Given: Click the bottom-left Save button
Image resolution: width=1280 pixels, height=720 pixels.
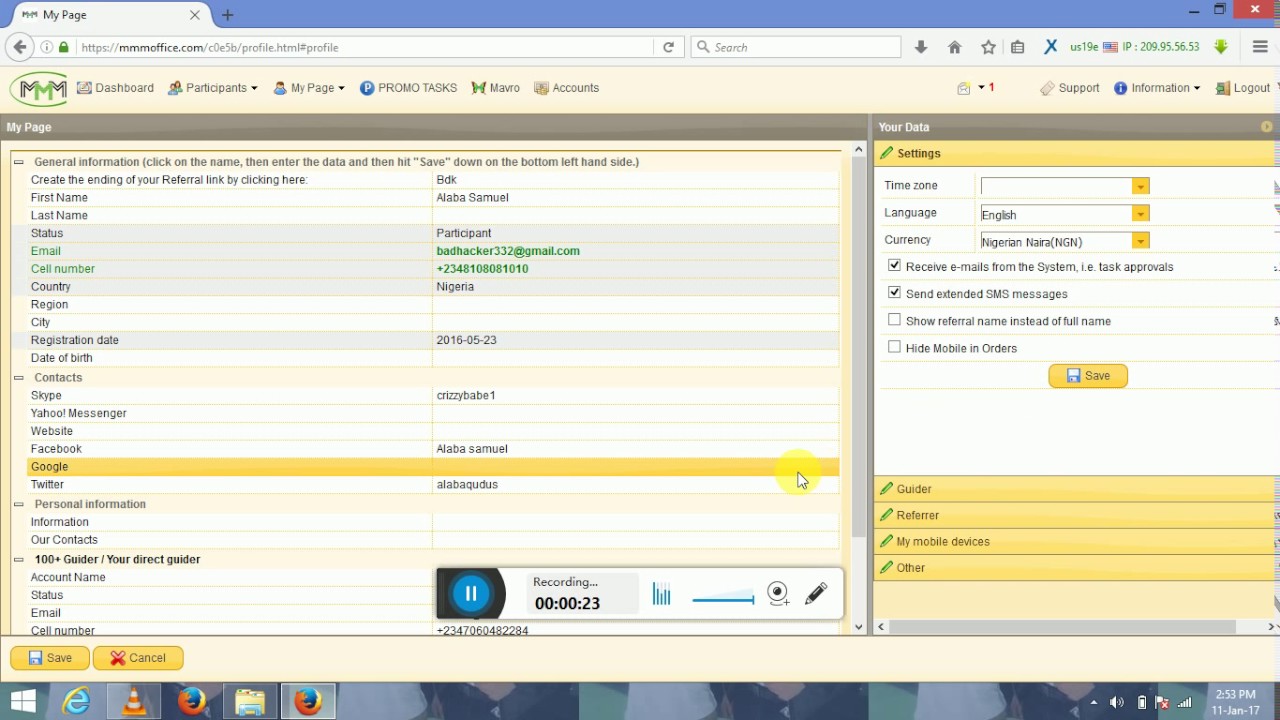Looking at the screenshot, I should coord(50,658).
